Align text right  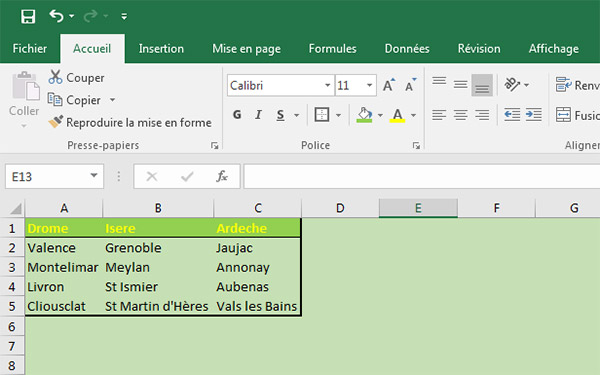482,114
